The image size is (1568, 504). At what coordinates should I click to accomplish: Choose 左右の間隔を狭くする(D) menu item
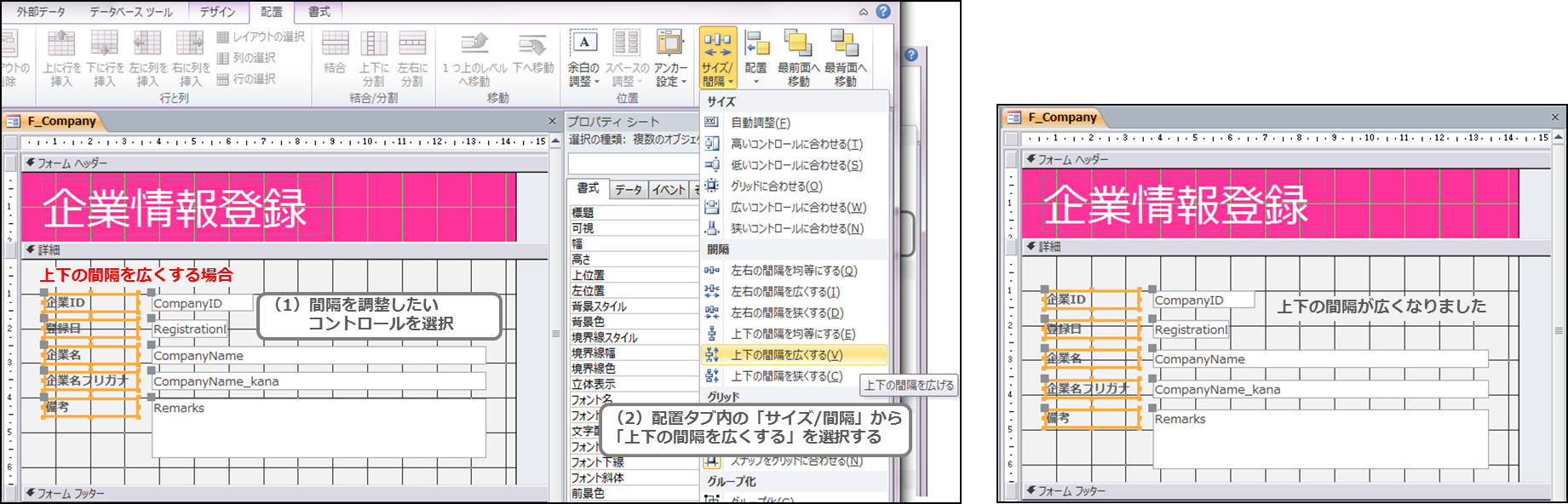(795, 312)
